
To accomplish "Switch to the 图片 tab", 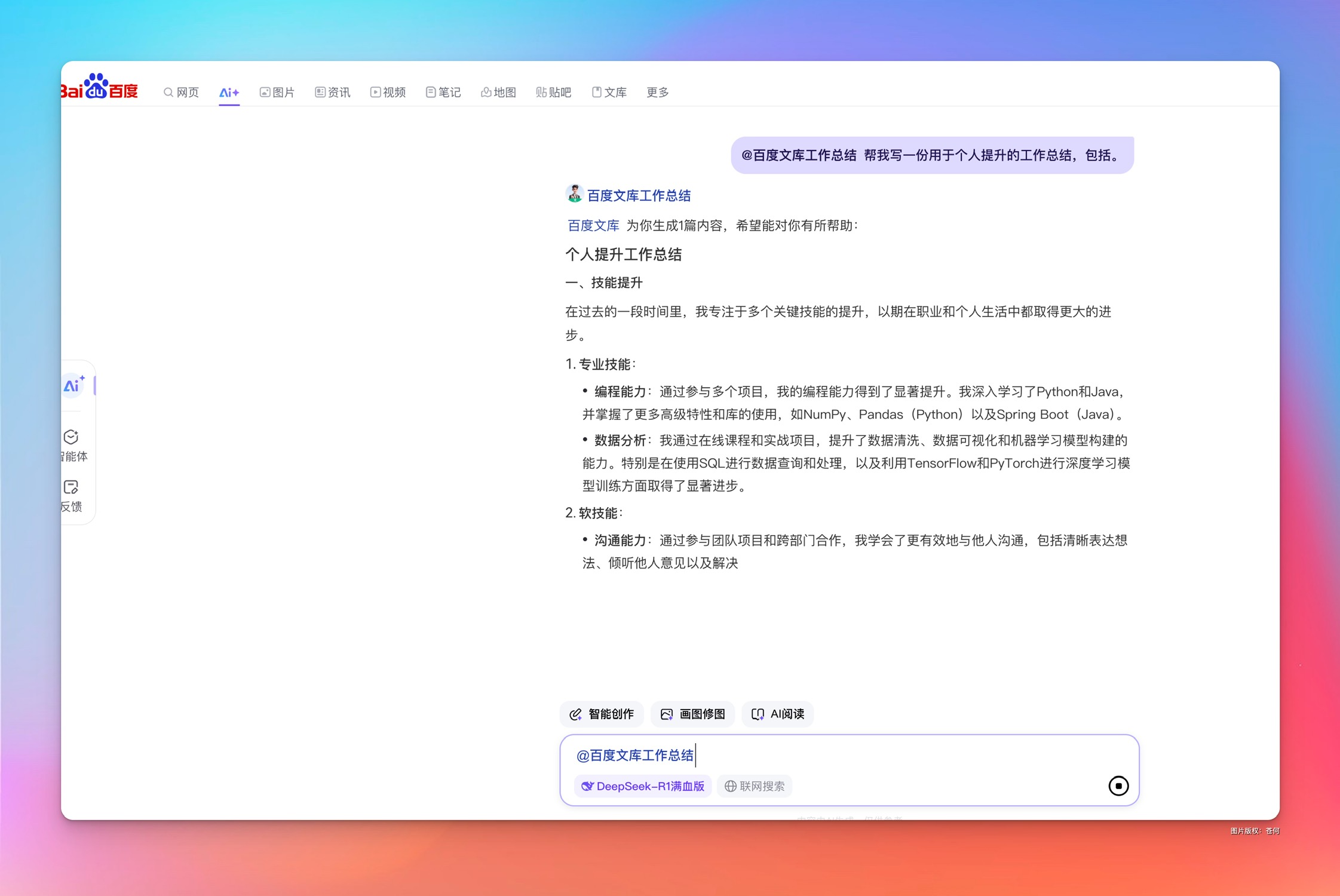I will coord(277,92).
